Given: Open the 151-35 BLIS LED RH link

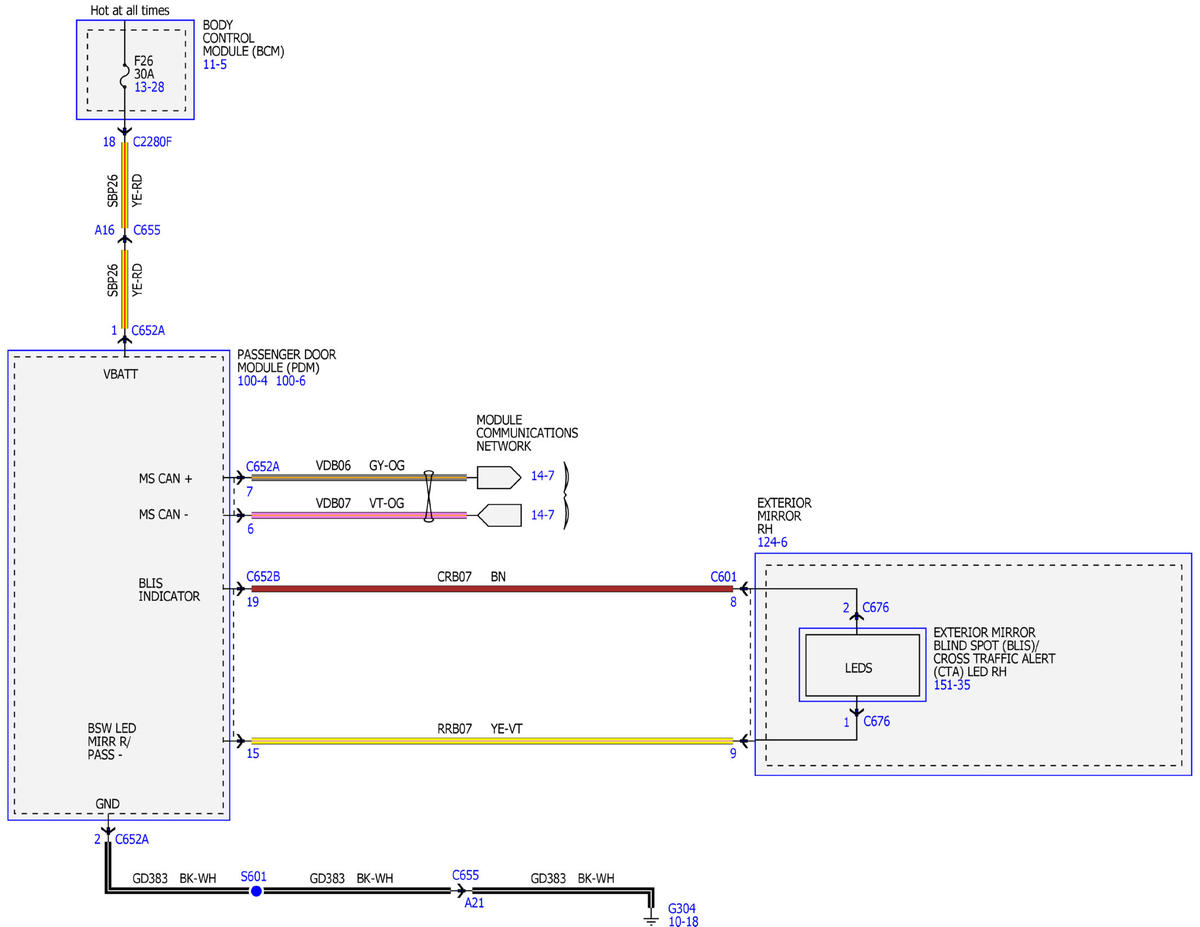Looking at the screenshot, I should click(952, 685).
